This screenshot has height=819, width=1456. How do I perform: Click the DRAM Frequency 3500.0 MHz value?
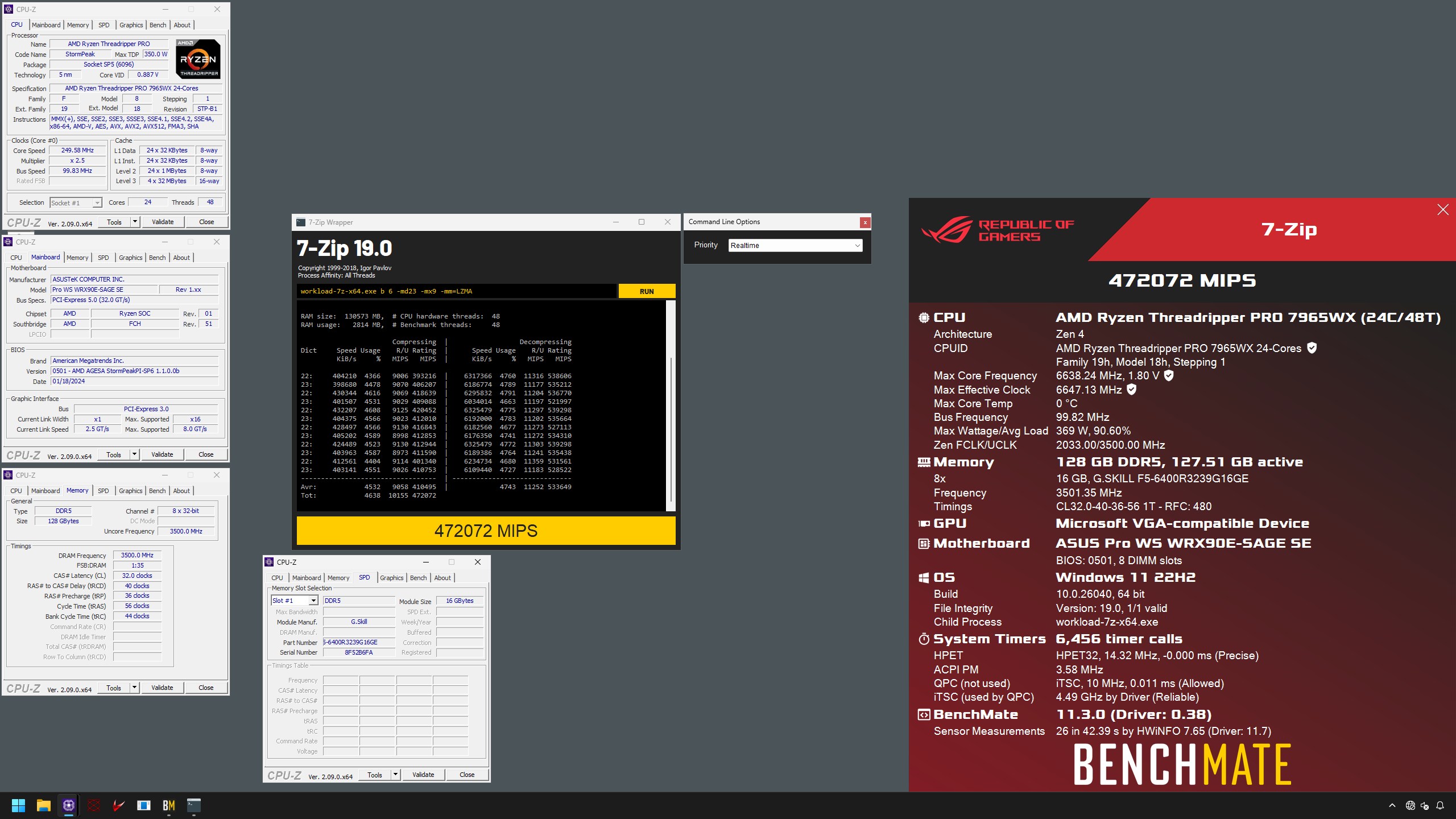[137, 555]
